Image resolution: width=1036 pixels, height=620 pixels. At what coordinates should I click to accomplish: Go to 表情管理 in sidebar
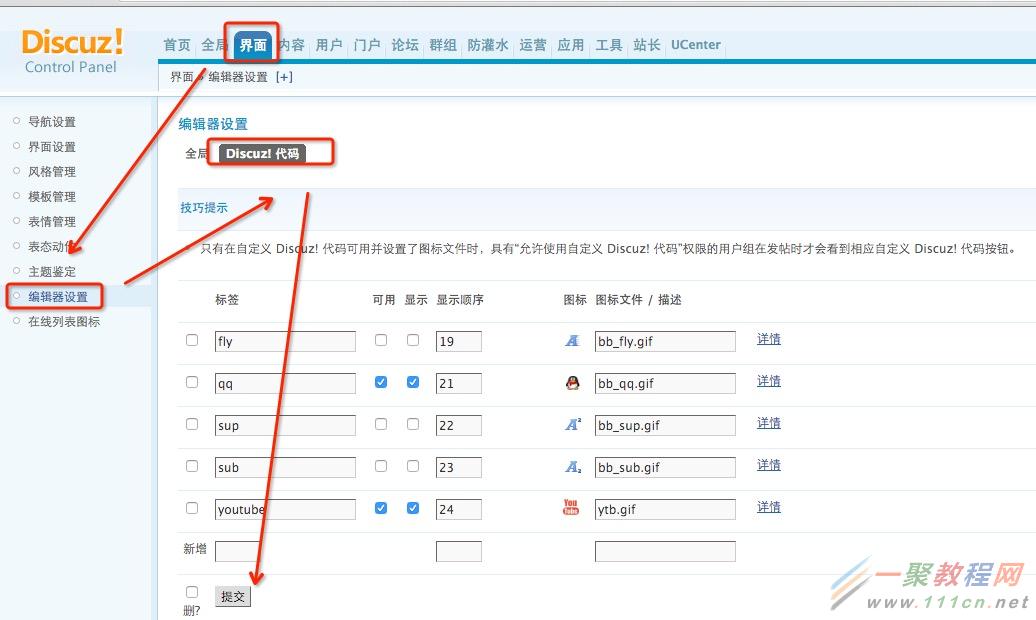[x=52, y=222]
